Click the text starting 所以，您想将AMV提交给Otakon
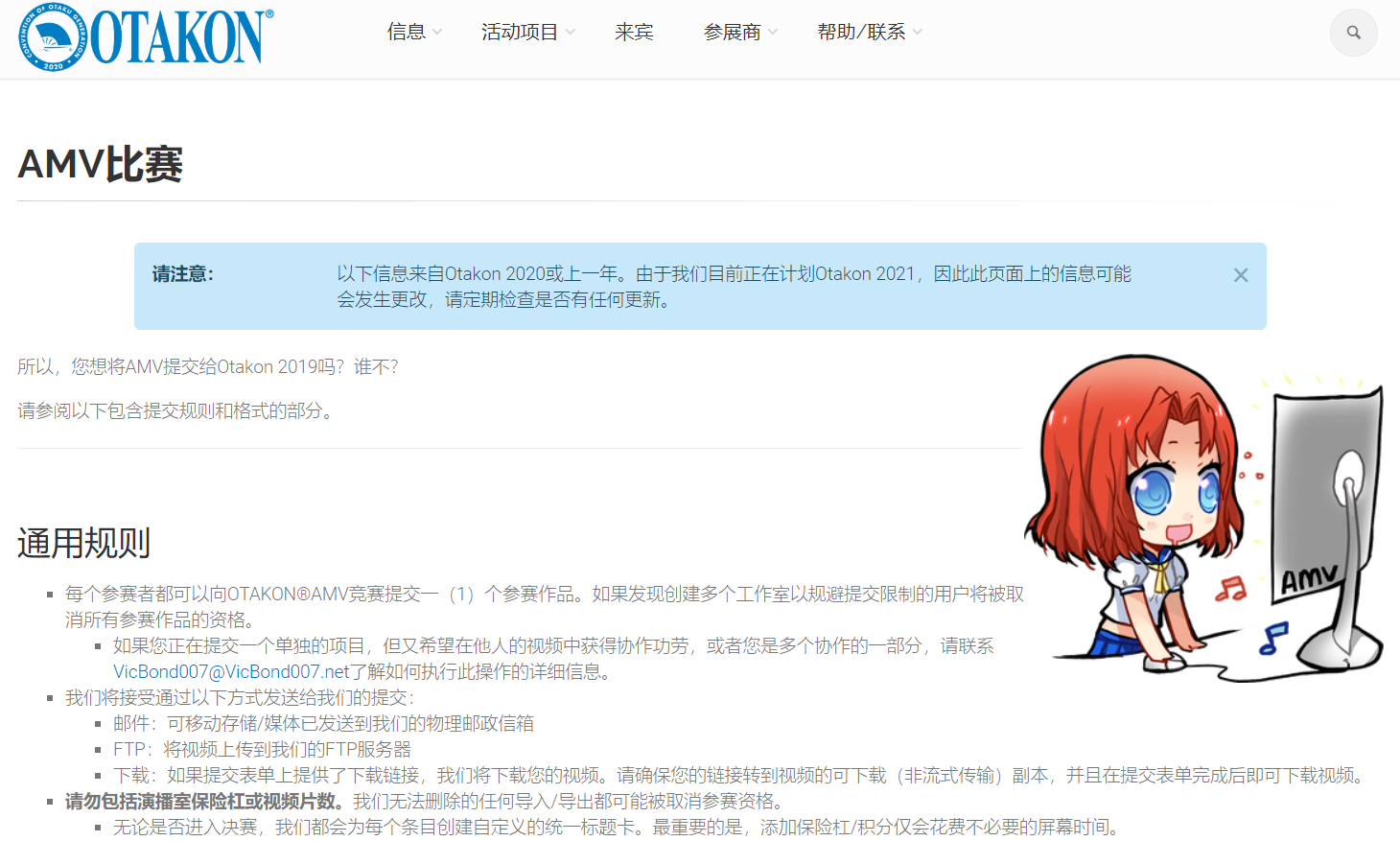 pyautogui.click(x=208, y=366)
